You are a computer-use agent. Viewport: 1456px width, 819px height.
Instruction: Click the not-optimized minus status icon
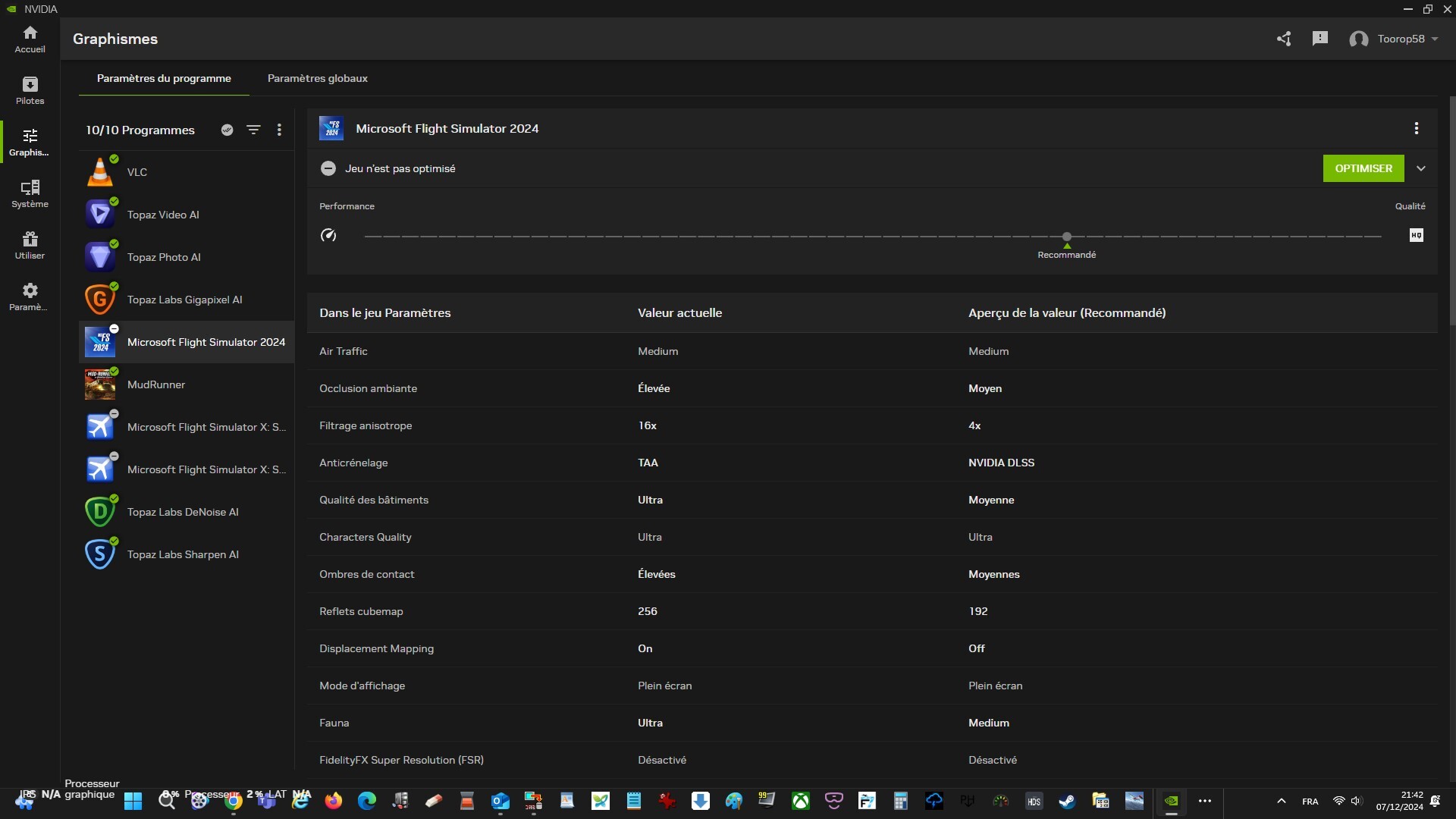(328, 168)
